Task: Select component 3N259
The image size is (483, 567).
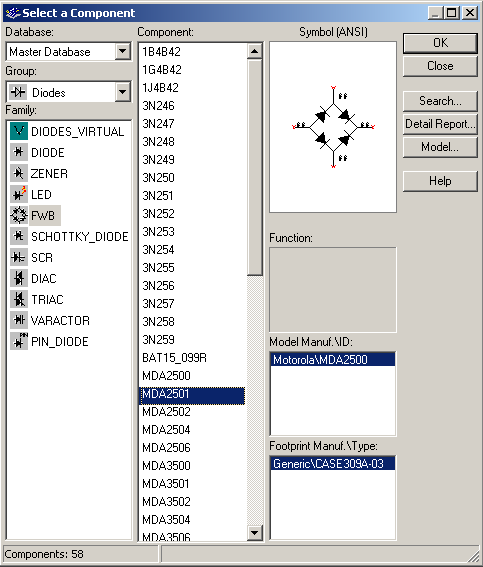Action: coord(158,340)
